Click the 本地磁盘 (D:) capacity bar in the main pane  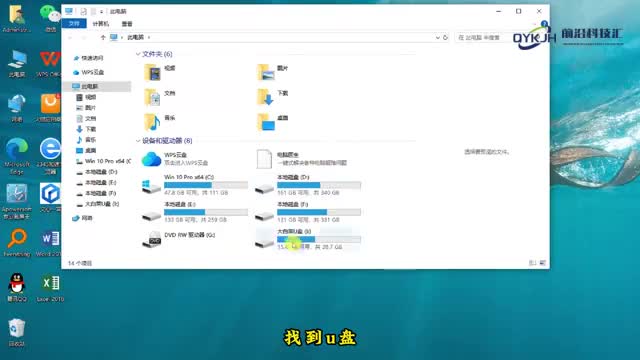[319, 185]
